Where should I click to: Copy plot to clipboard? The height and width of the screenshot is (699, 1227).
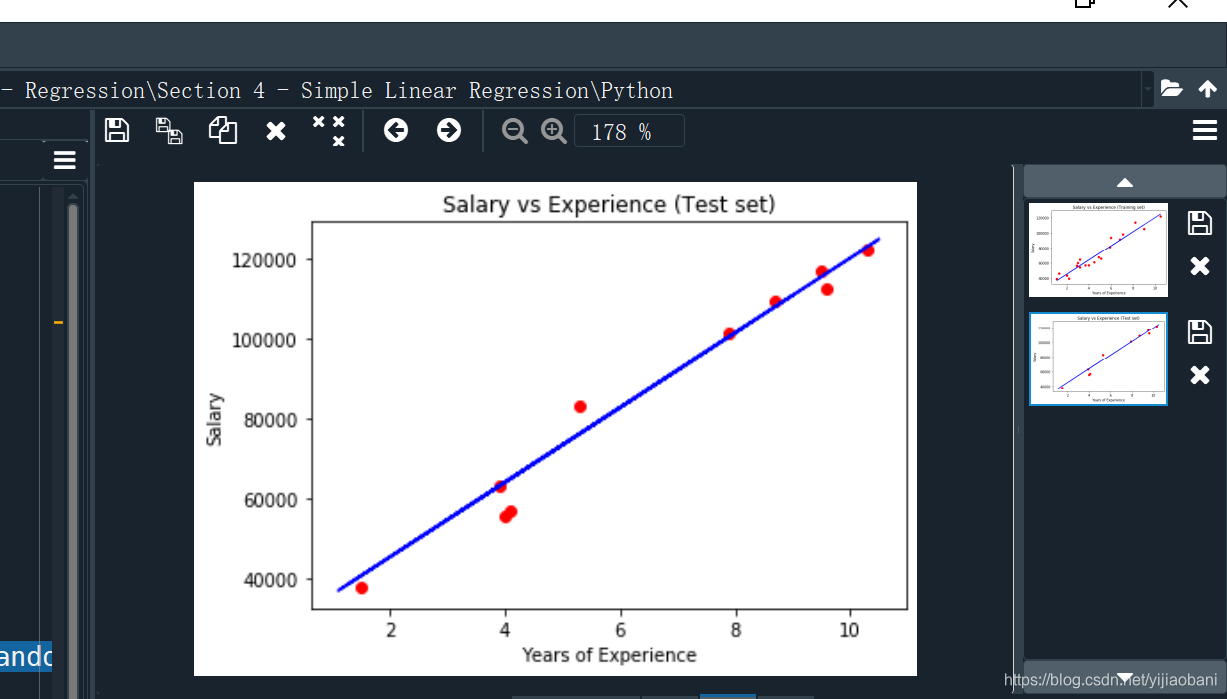(222, 130)
